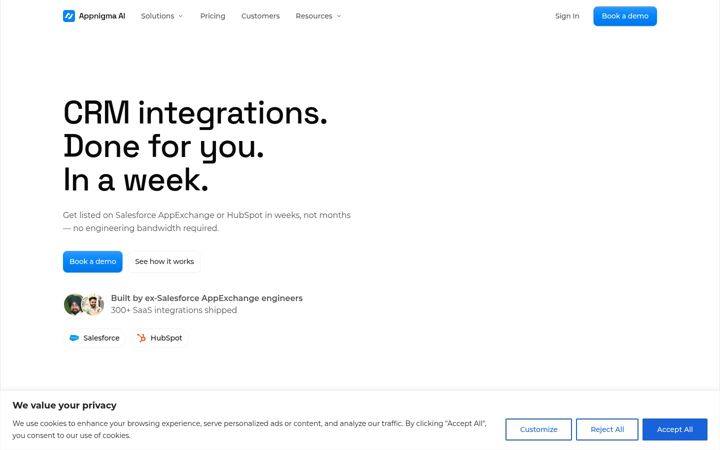
Task: Click the hero Book a demo button
Action: (93, 261)
